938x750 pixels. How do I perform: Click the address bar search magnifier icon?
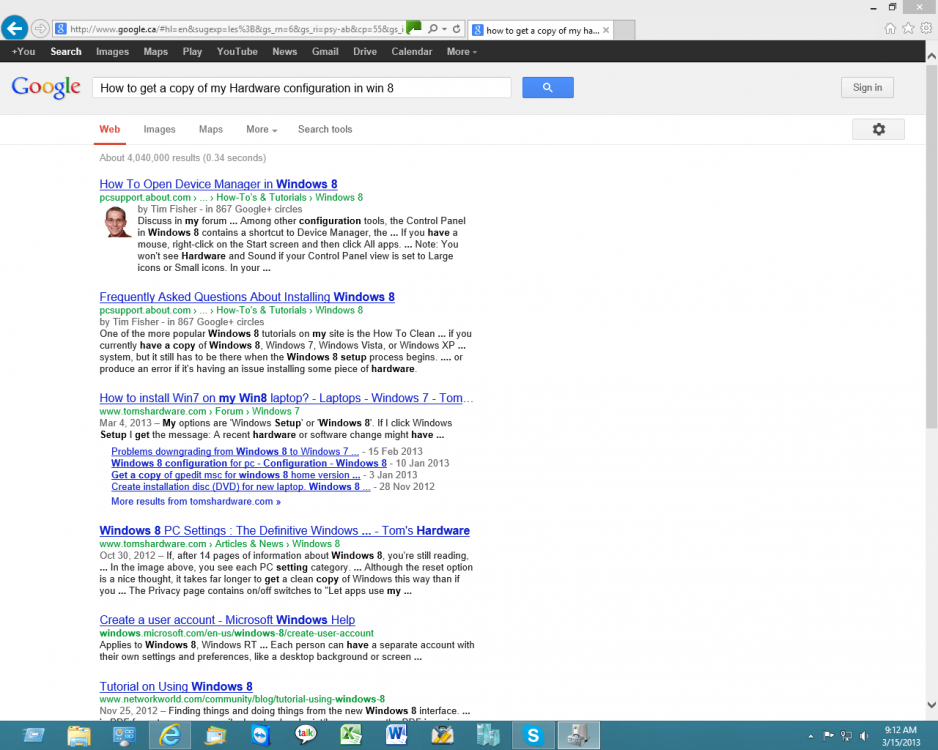[433, 29]
